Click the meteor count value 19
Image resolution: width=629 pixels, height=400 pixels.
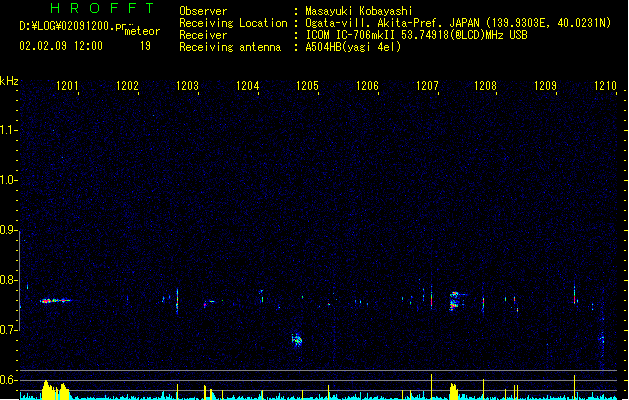(145, 46)
